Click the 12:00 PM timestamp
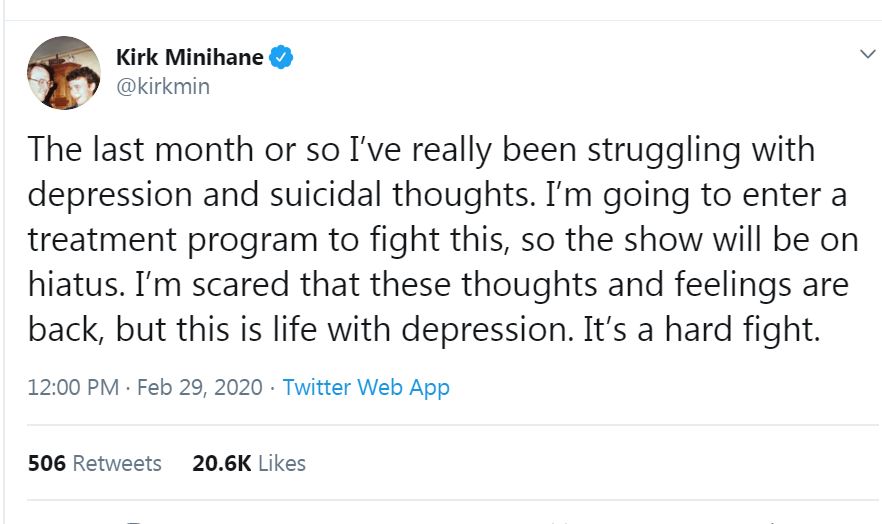Image resolution: width=882 pixels, height=524 pixels. pos(73,388)
